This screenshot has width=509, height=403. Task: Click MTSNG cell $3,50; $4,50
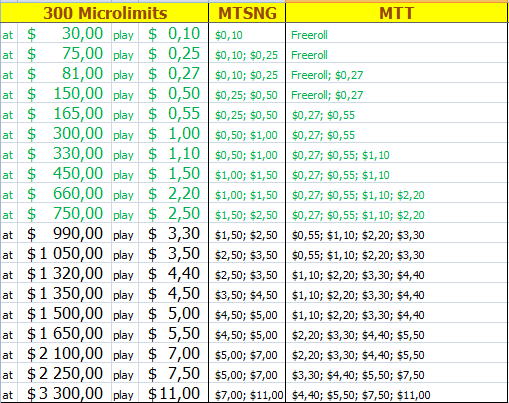[x=247, y=293]
